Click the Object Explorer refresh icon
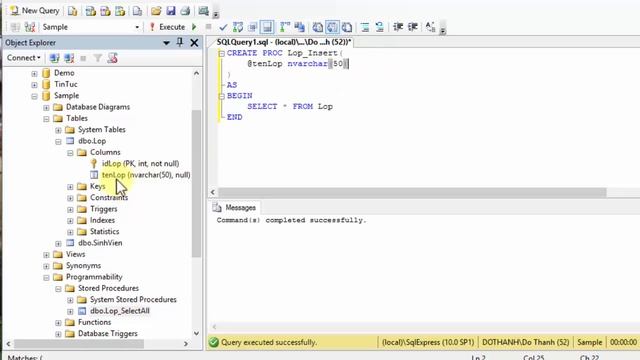 pyautogui.click(x=113, y=58)
